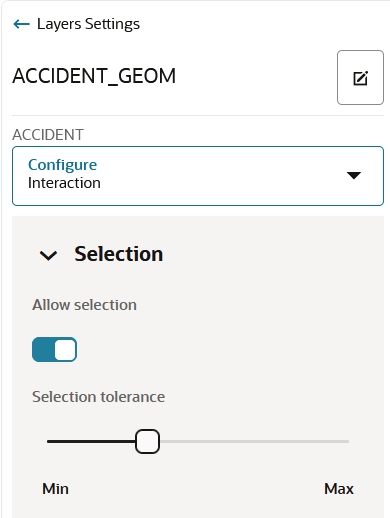Click the Selection tolerance label
This screenshot has height=518, width=390.
(98, 397)
